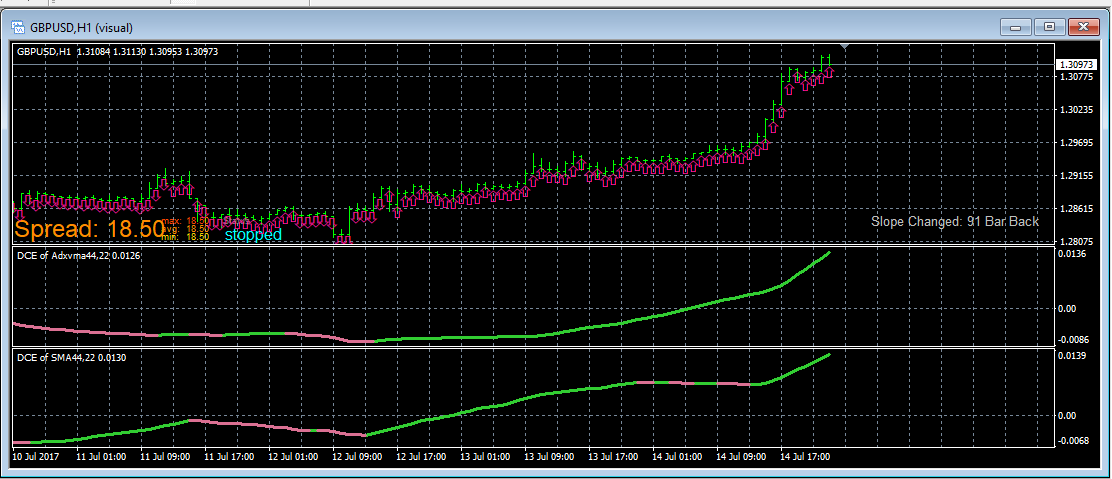Click the '13 Jul 09:00' time axis label

click(550, 457)
